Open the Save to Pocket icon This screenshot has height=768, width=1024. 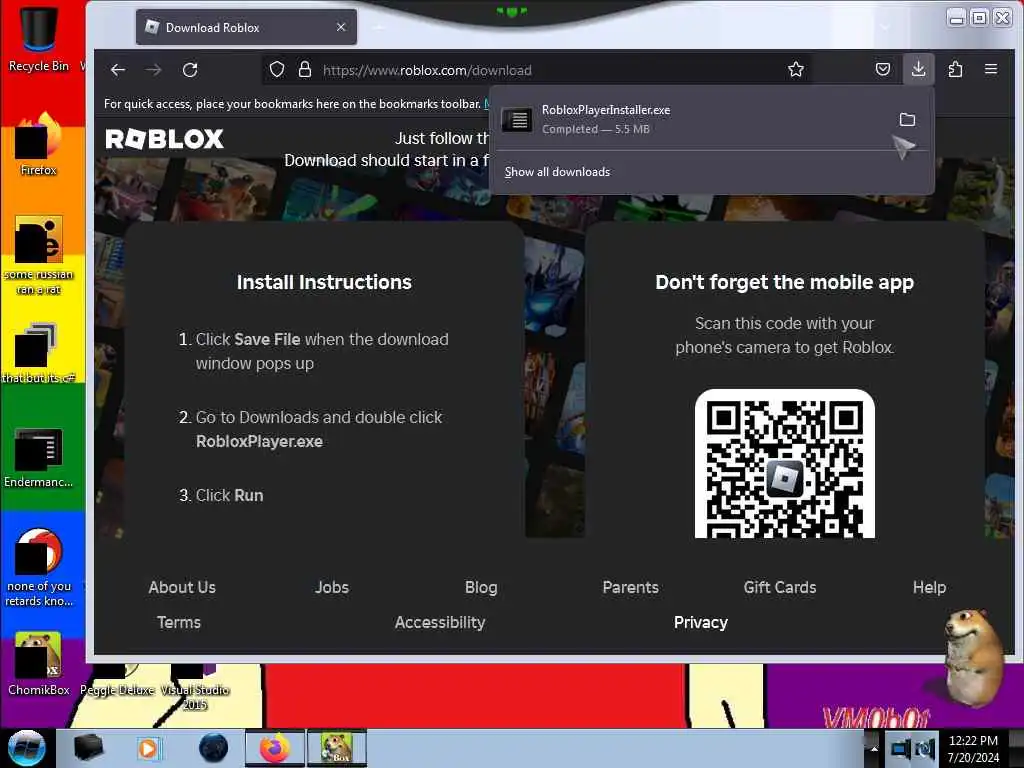tap(883, 69)
